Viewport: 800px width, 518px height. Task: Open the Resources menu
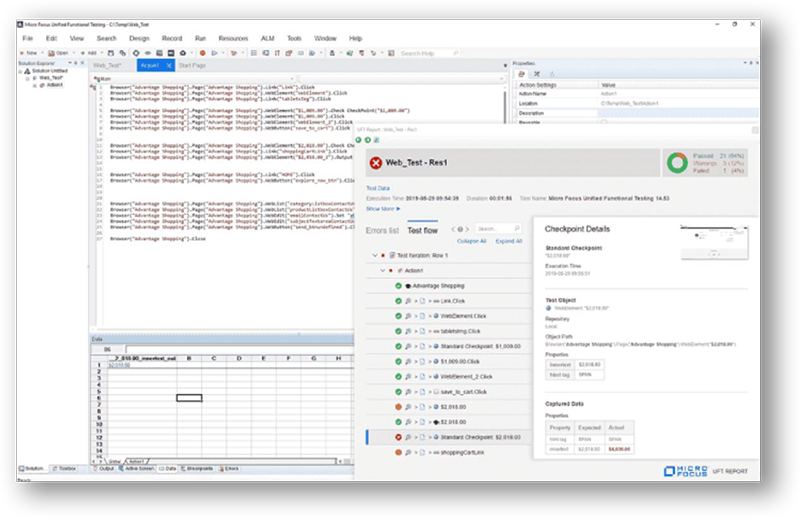point(233,38)
